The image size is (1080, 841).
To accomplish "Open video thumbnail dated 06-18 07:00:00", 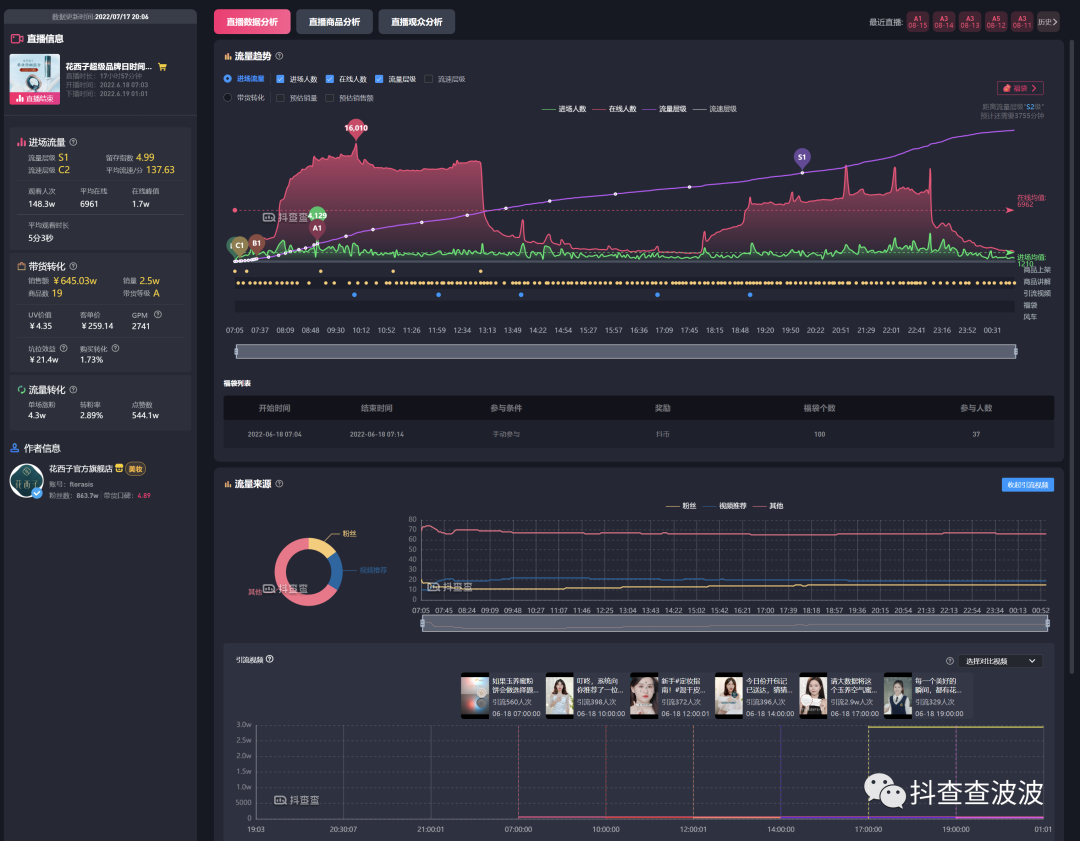I will [475, 696].
